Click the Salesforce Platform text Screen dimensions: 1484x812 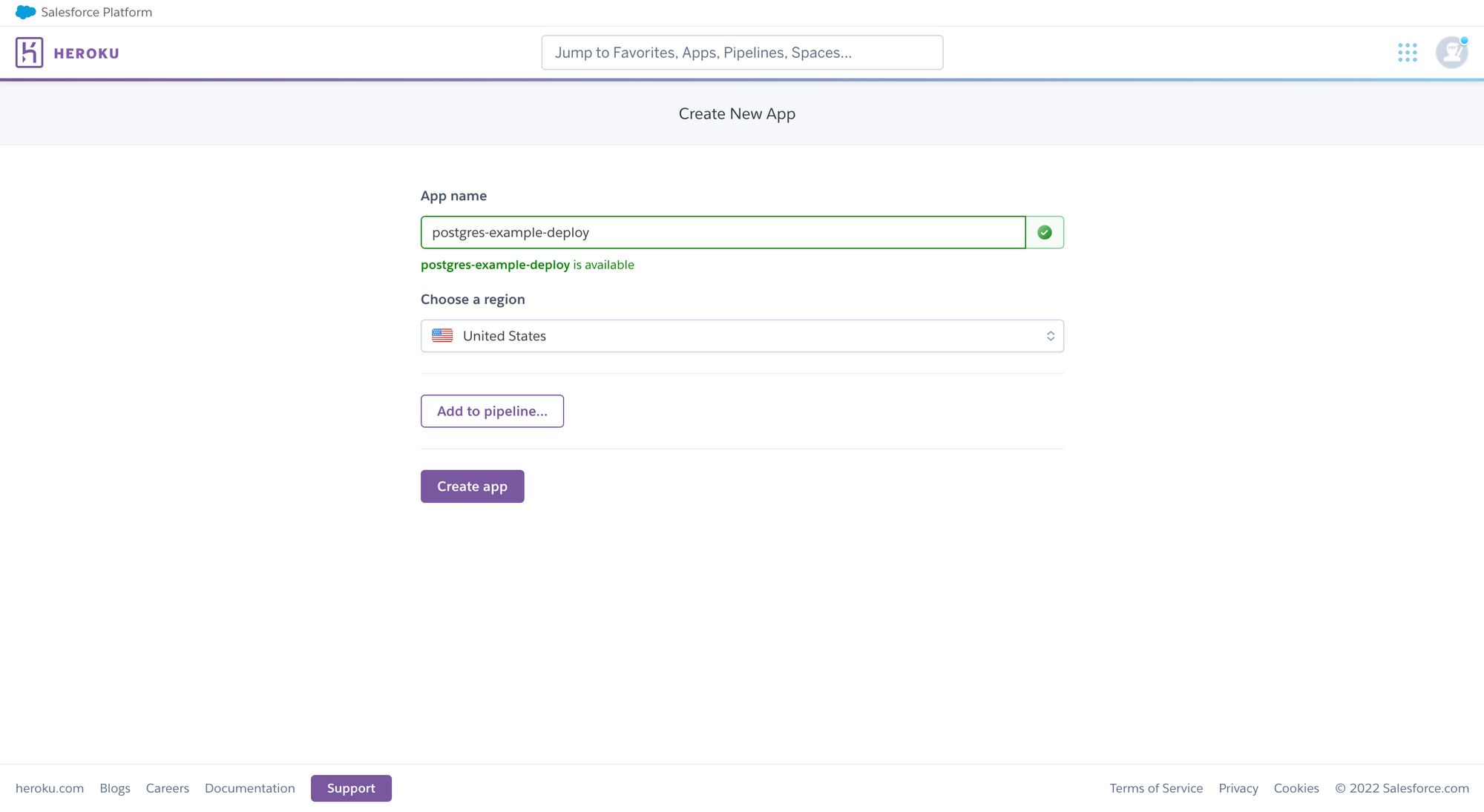coord(96,13)
